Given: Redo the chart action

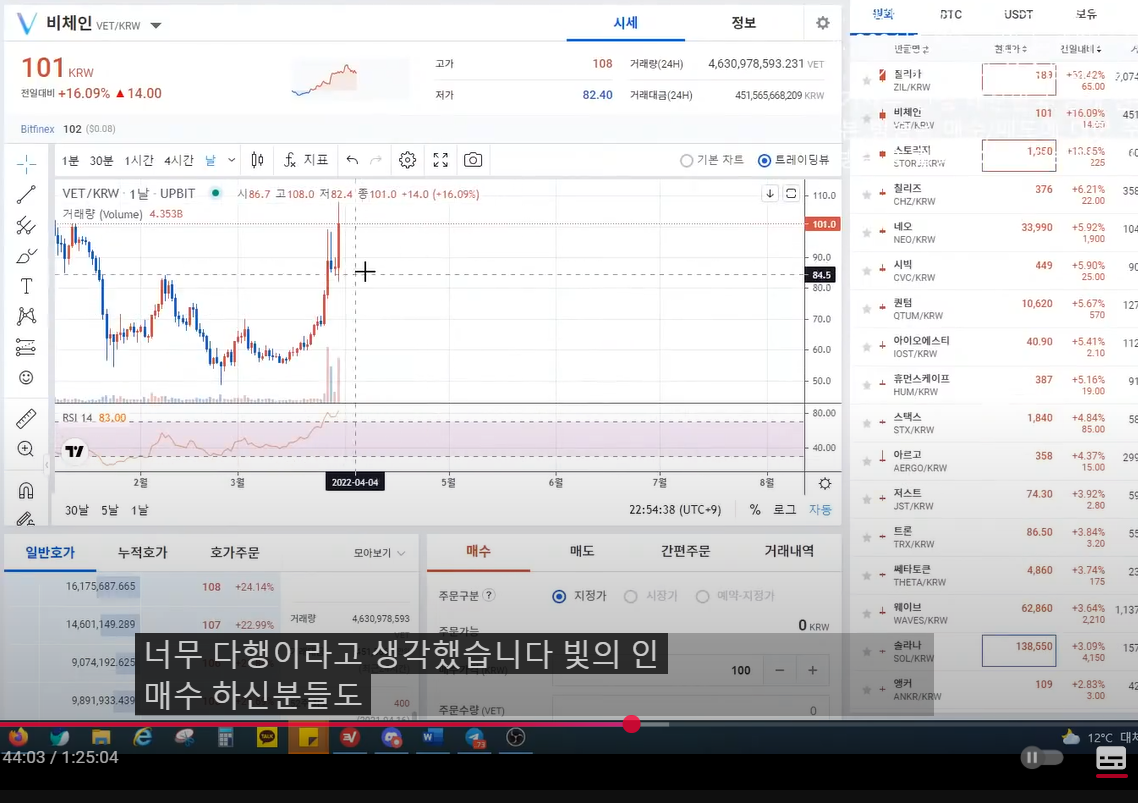Looking at the screenshot, I should (376, 160).
